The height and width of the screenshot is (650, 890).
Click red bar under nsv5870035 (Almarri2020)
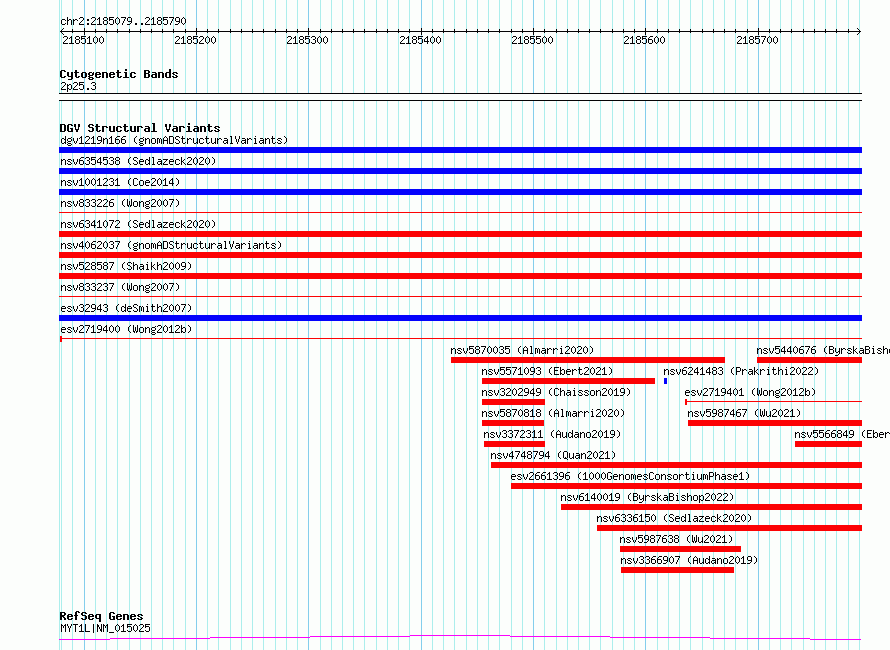(587, 360)
